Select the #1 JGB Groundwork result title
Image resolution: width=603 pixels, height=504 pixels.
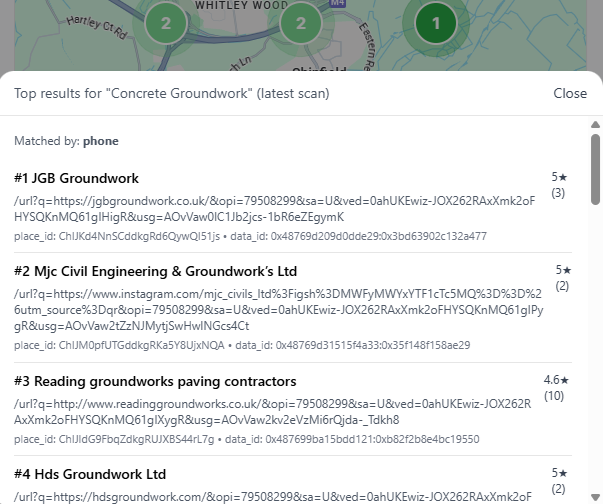click(76, 178)
